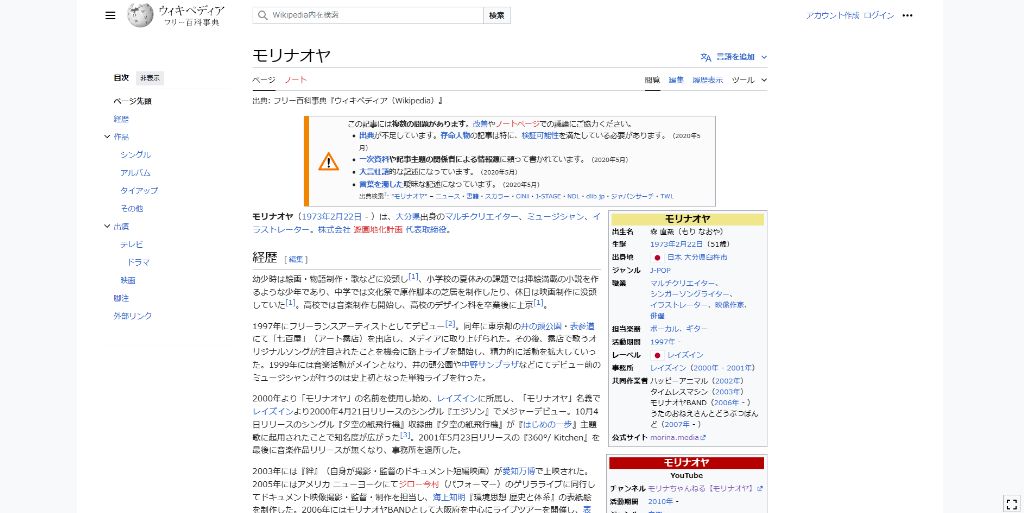The image size is (1024, 513).
Task: Switch to the ノート tab
Action: pyautogui.click(x=295, y=80)
